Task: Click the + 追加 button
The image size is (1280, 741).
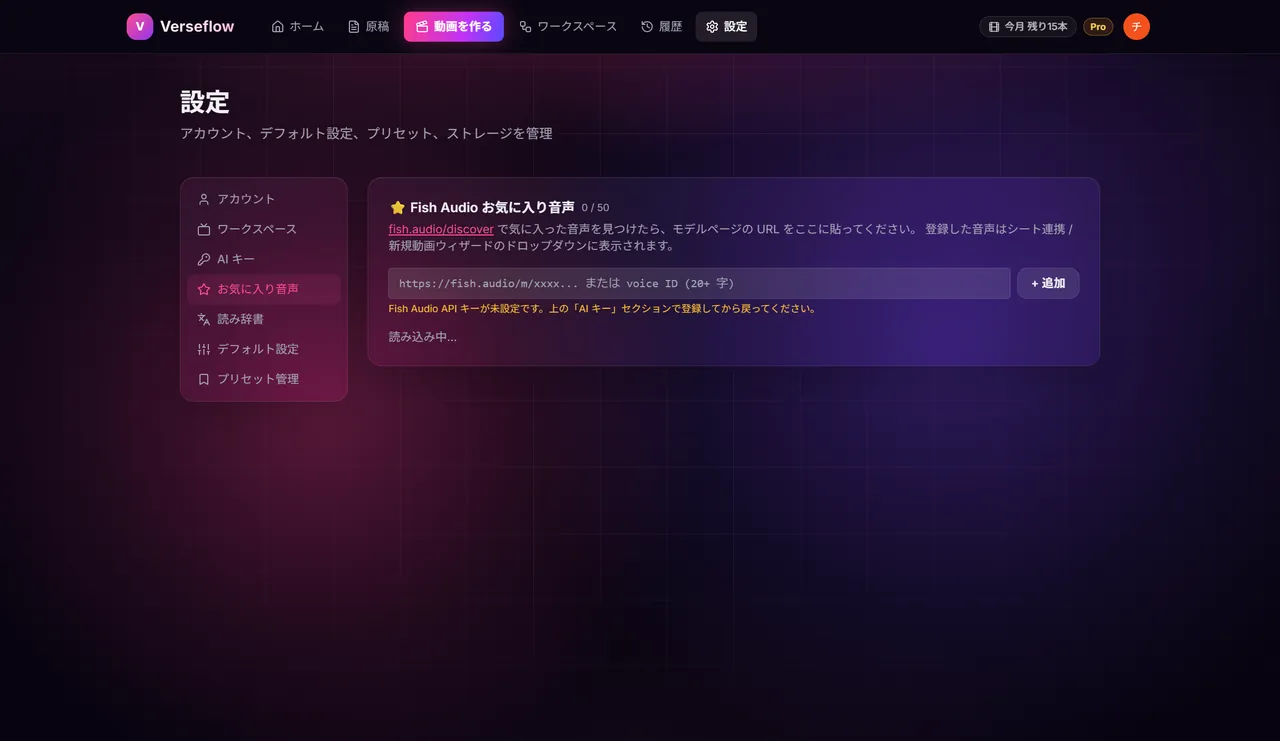Action: (1048, 283)
